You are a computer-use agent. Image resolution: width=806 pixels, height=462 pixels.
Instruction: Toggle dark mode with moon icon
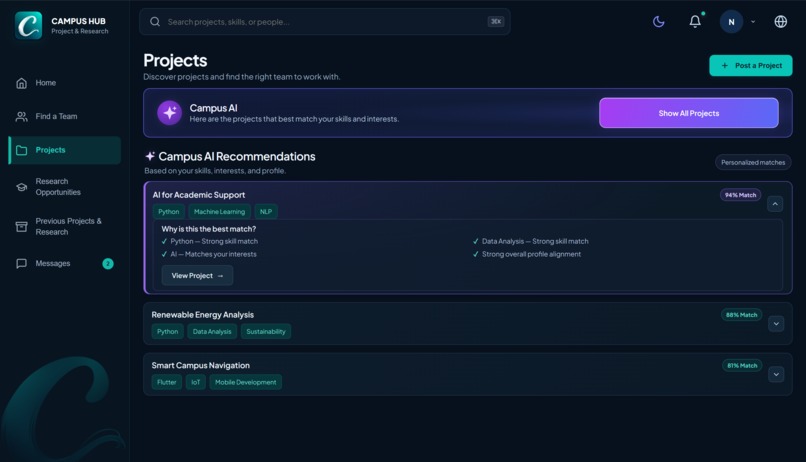click(x=658, y=22)
